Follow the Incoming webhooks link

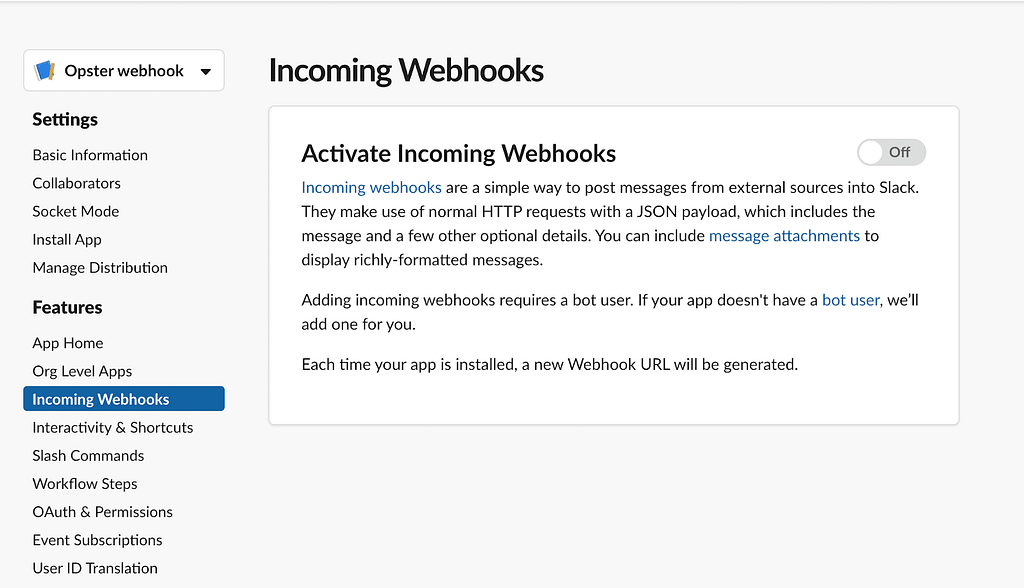click(371, 188)
